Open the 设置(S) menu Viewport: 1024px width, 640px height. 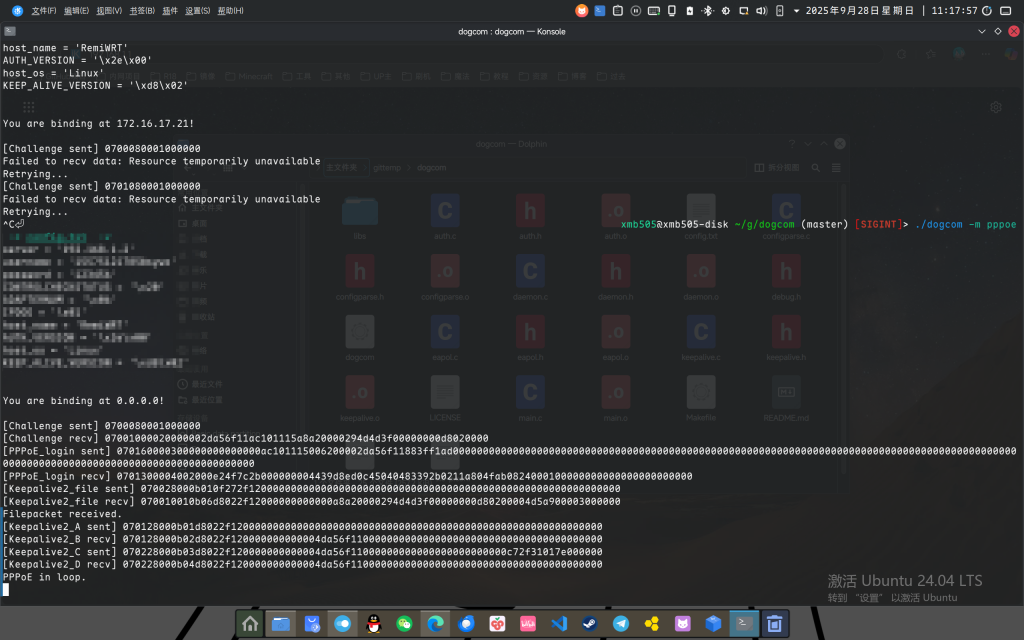(198, 11)
